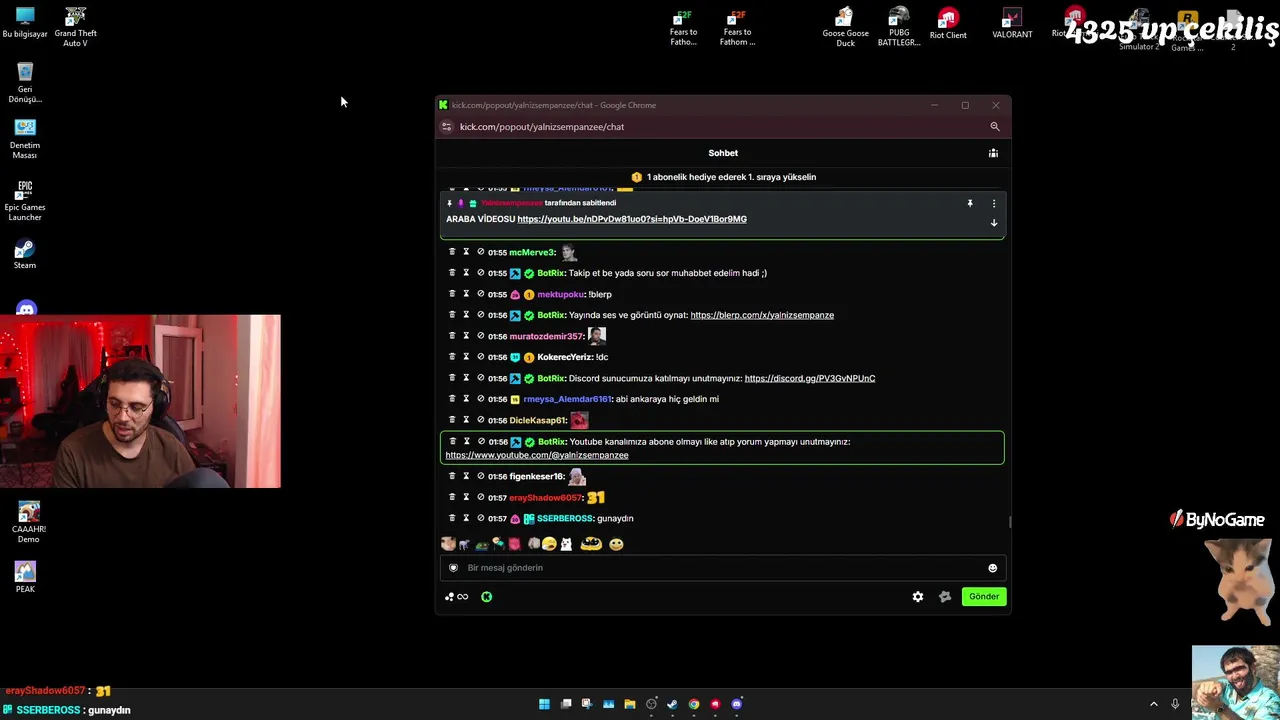Launch Riot Client from the desktop
1280x720 pixels.
coord(948,24)
